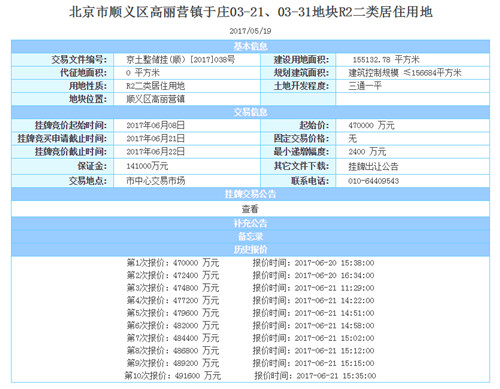Select the 三通一平 development level value
The image size is (500, 389).
(365, 86)
